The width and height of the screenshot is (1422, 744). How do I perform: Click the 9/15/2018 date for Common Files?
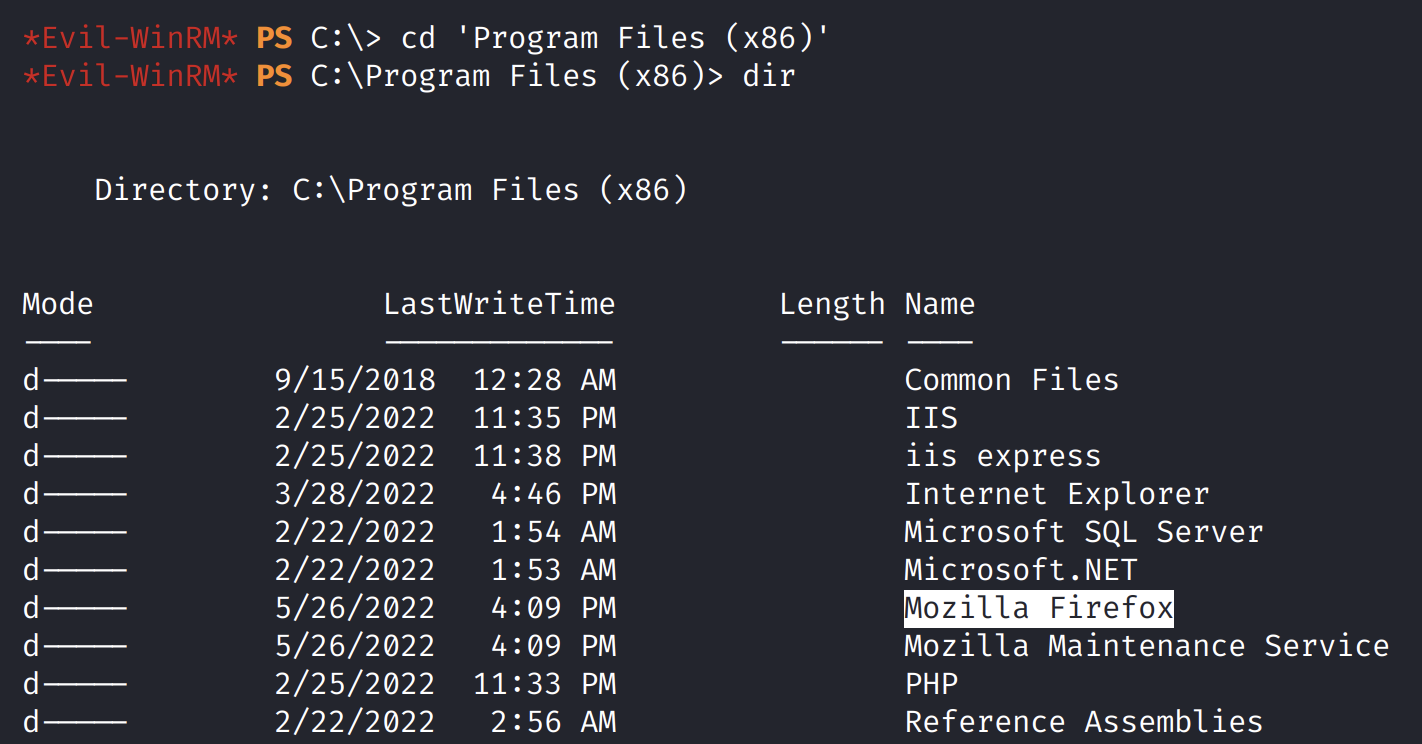[x=355, y=380]
